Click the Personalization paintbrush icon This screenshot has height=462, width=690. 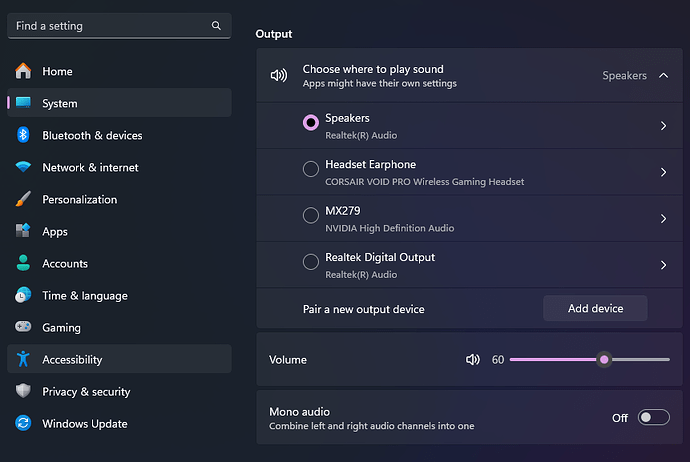(x=23, y=199)
